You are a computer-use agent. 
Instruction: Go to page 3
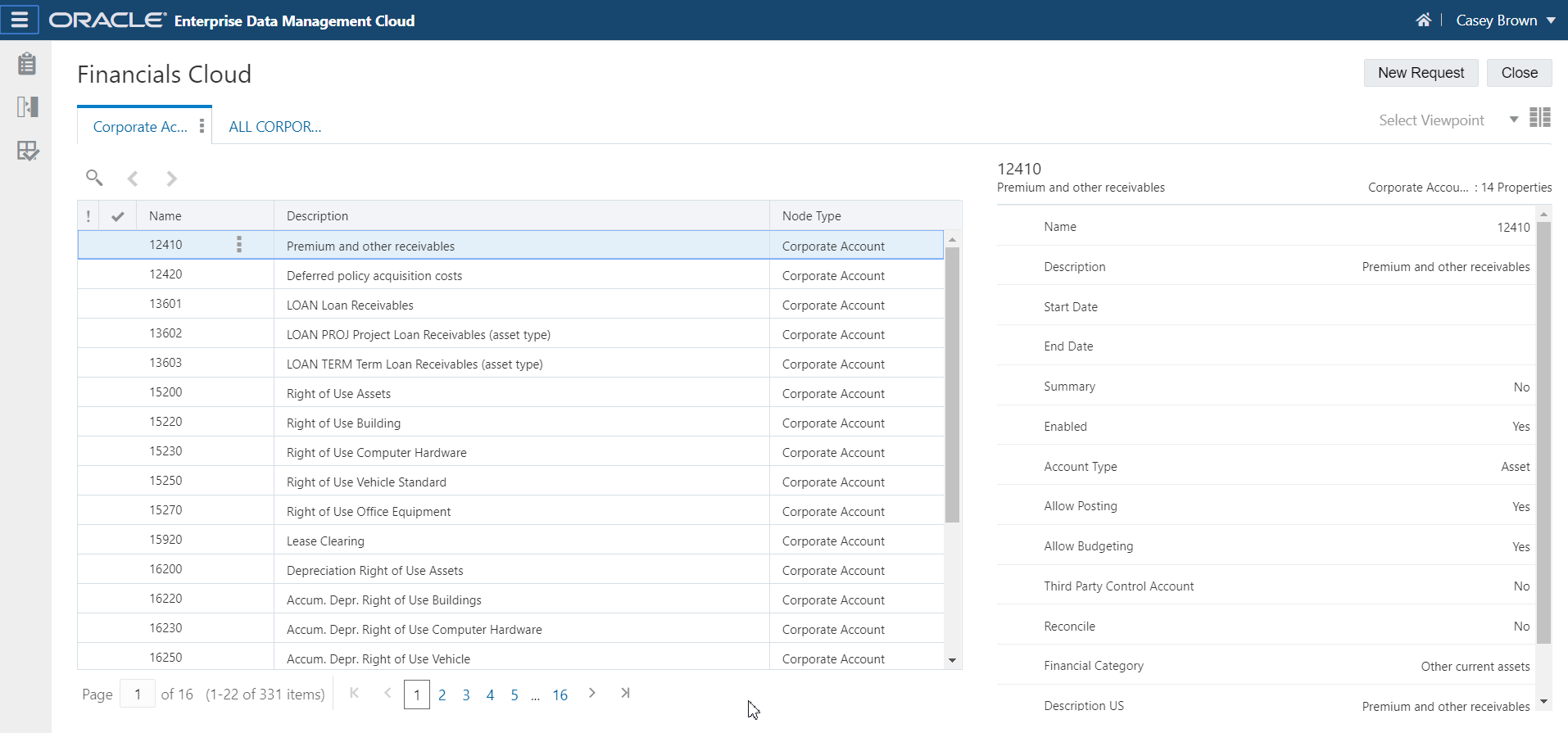pyautogui.click(x=466, y=695)
